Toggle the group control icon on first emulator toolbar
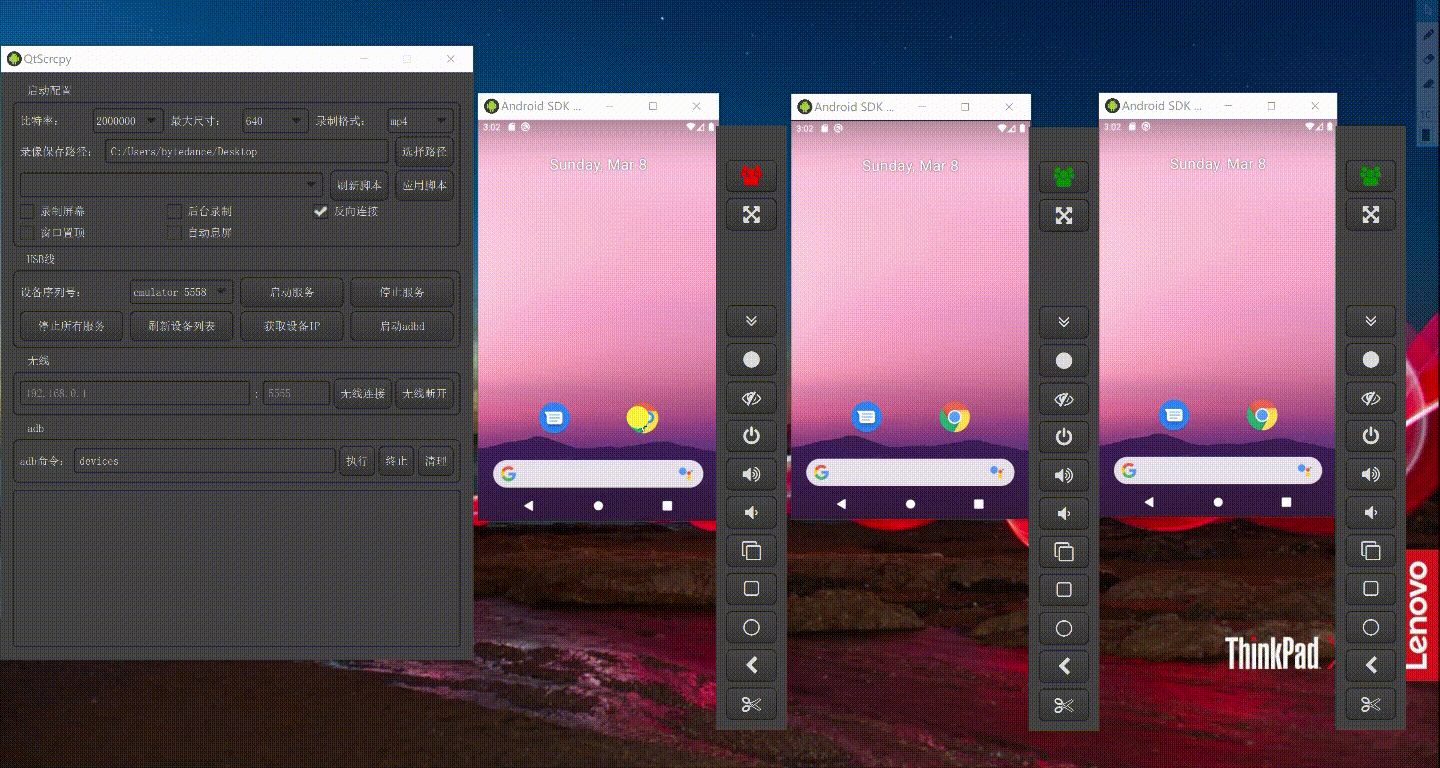Image resolution: width=1440 pixels, height=768 pixels. click(751, 175)
